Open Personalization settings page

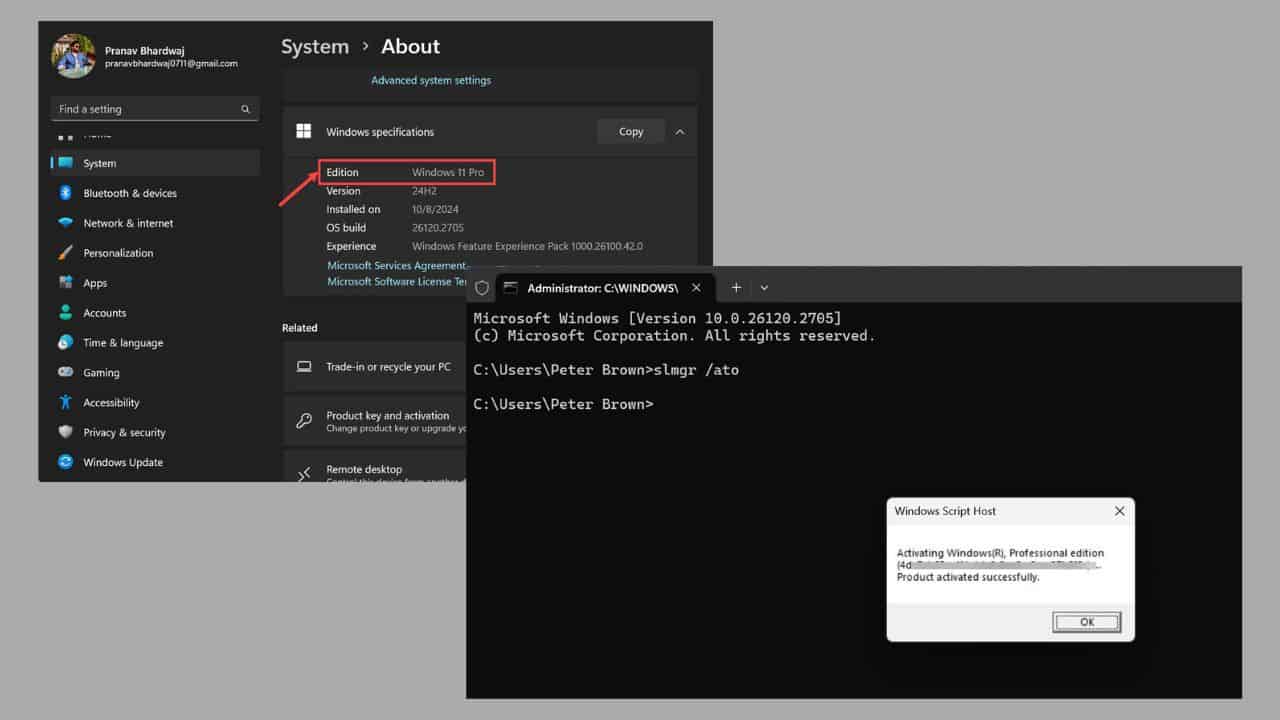point(155,253)
